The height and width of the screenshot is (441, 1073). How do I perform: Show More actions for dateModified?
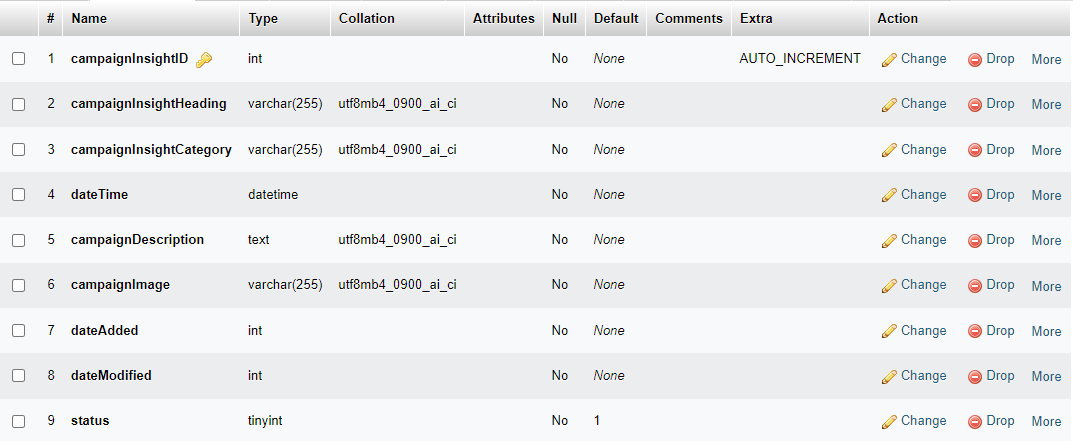click(x=1046, y=376)
